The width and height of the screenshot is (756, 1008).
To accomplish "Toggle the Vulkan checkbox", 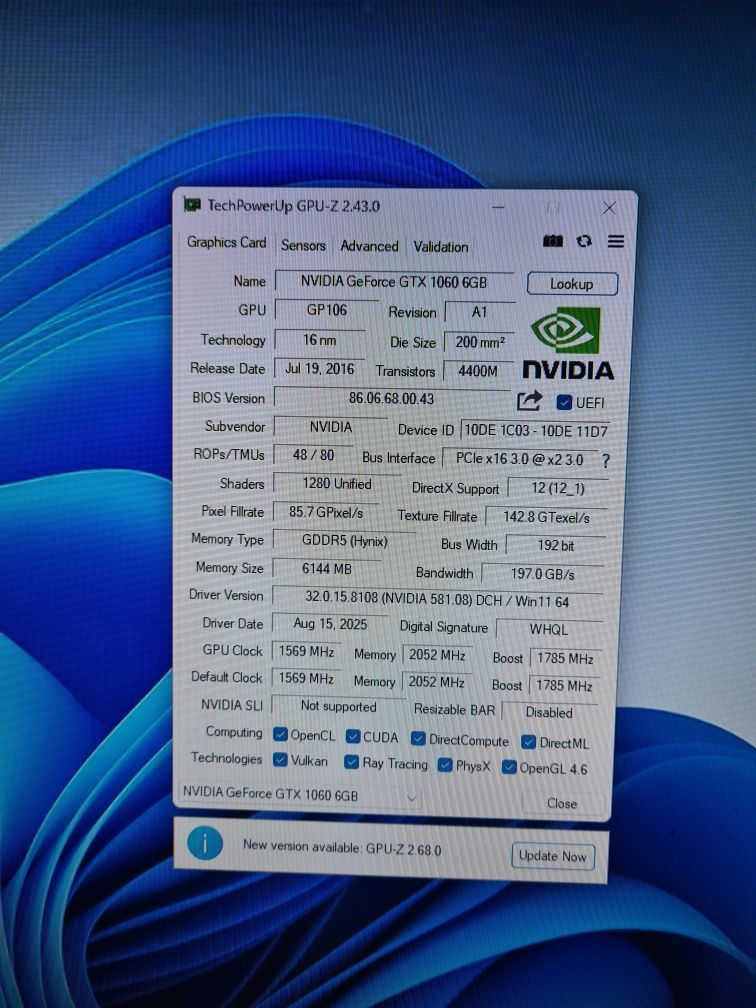I will pyautogui.click(x=280, y=760).
